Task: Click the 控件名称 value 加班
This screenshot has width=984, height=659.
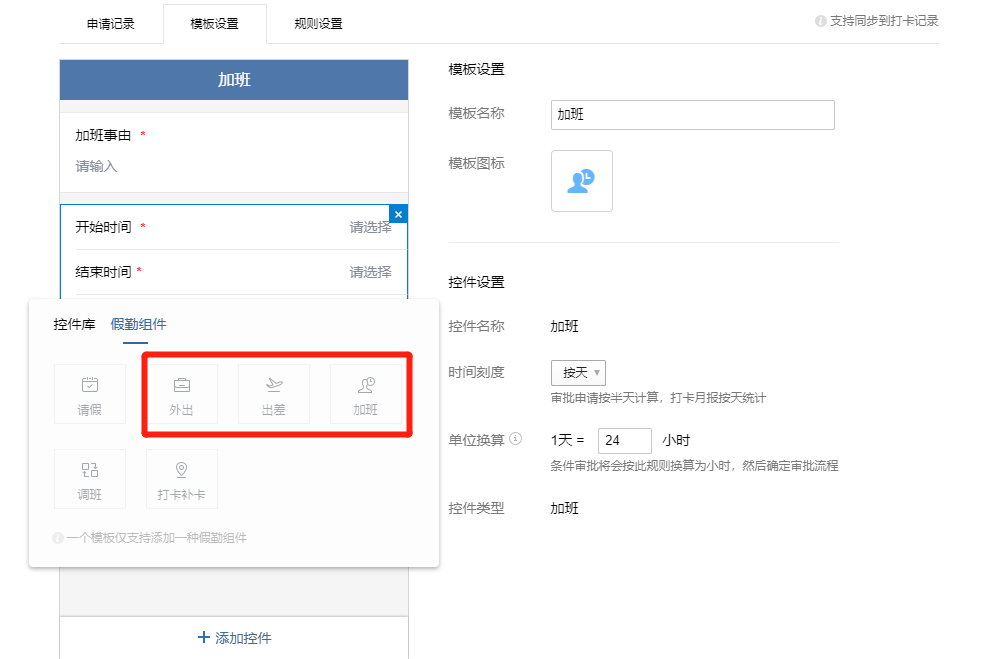Action: pyautogui.click(x=564, y=326)
